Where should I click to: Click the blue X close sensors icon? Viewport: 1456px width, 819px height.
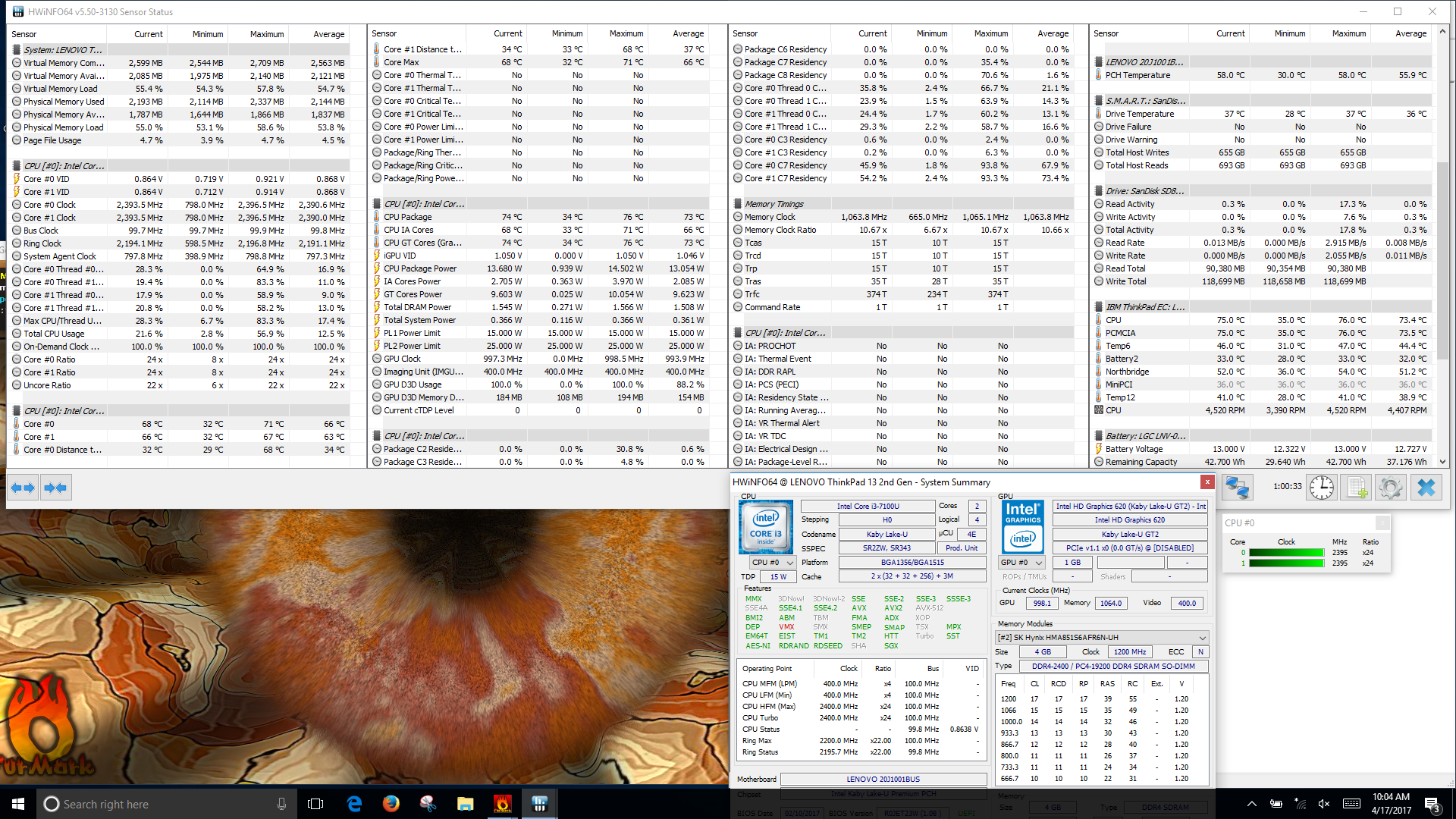(1426, 487)
